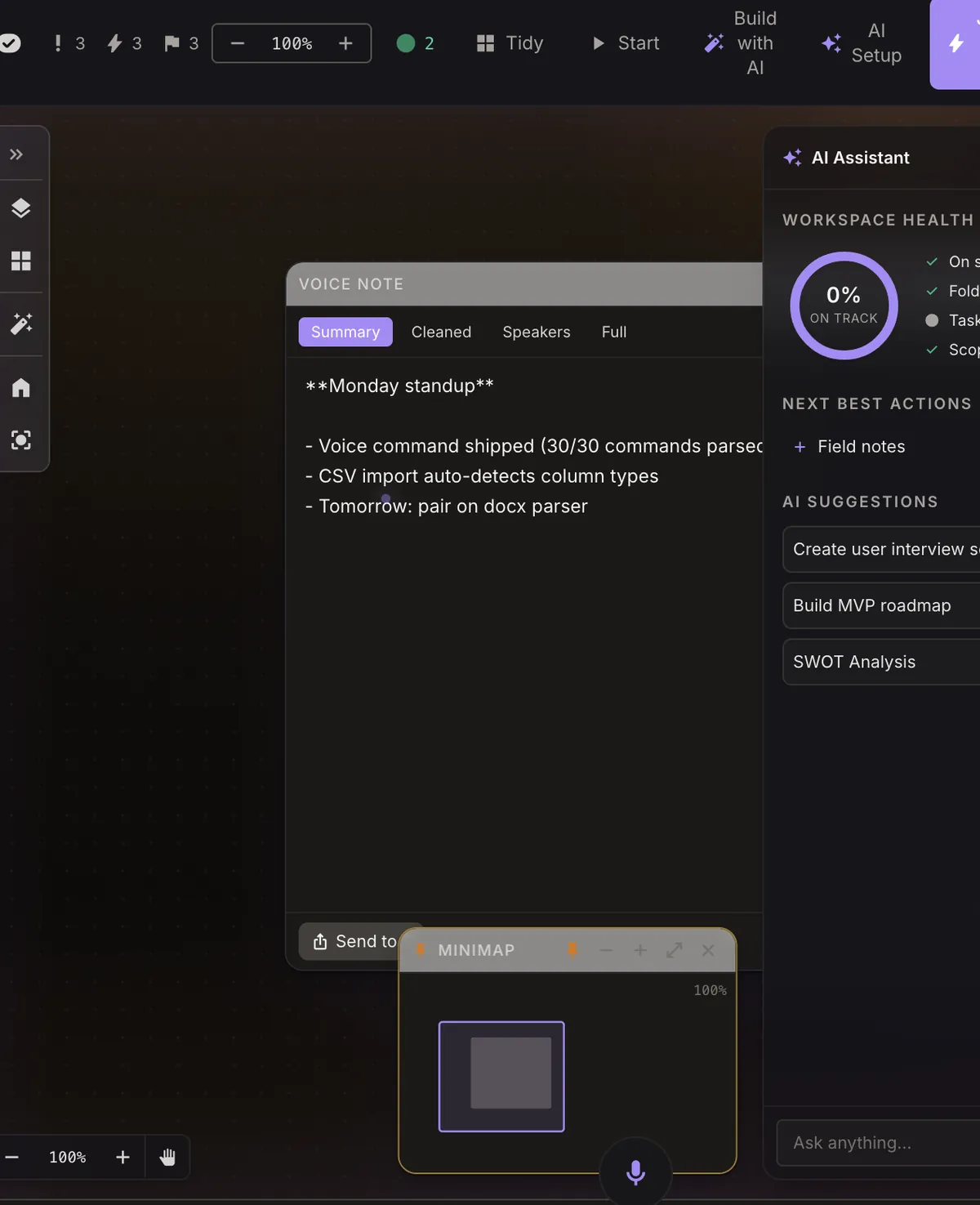The height and width of the screenshot is (1205, 980).
Task: Select the hand pan tool
Action: 167,1157
